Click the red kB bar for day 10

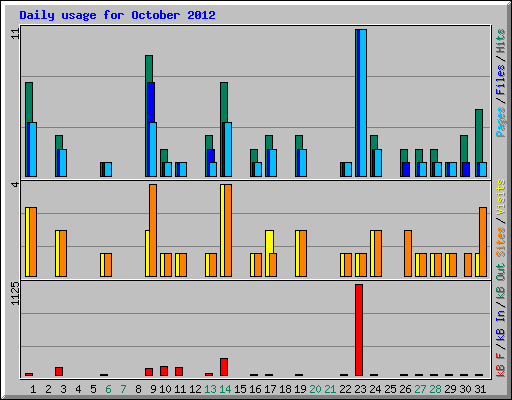pos(164,371)
